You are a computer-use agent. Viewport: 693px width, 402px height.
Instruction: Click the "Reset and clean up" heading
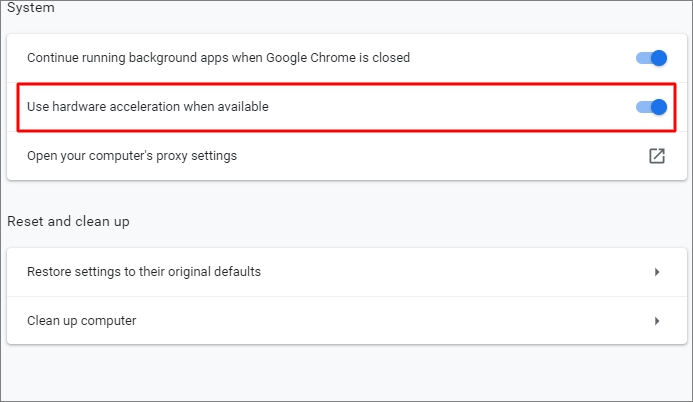(x=68, y=221)
